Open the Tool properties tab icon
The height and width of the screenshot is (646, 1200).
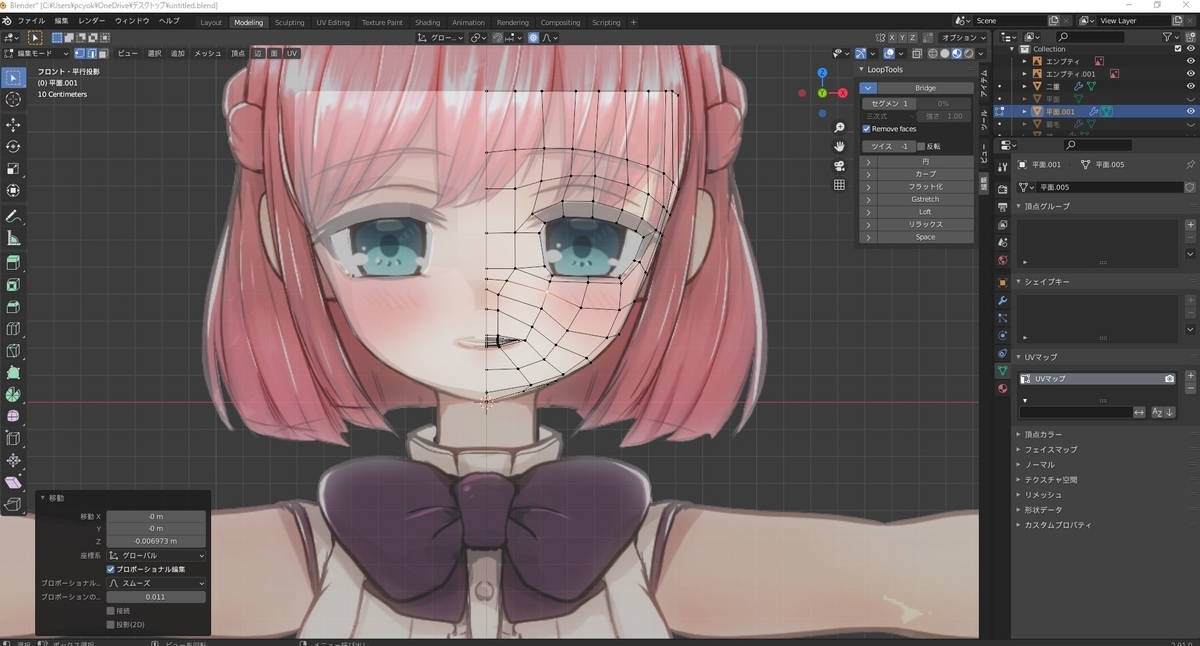click(1002, 165)
